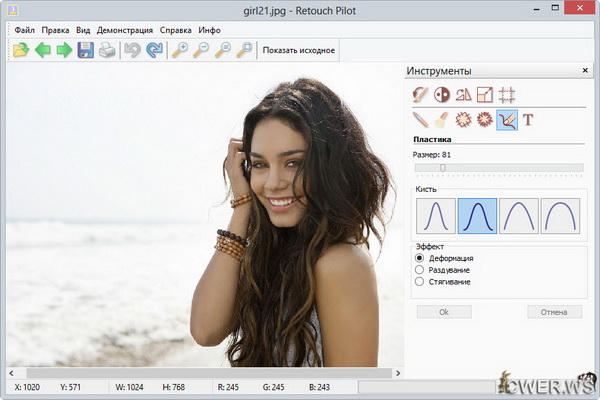Open the Файл menu
This screenshot has width=600, height=400.
coord(24,30)
